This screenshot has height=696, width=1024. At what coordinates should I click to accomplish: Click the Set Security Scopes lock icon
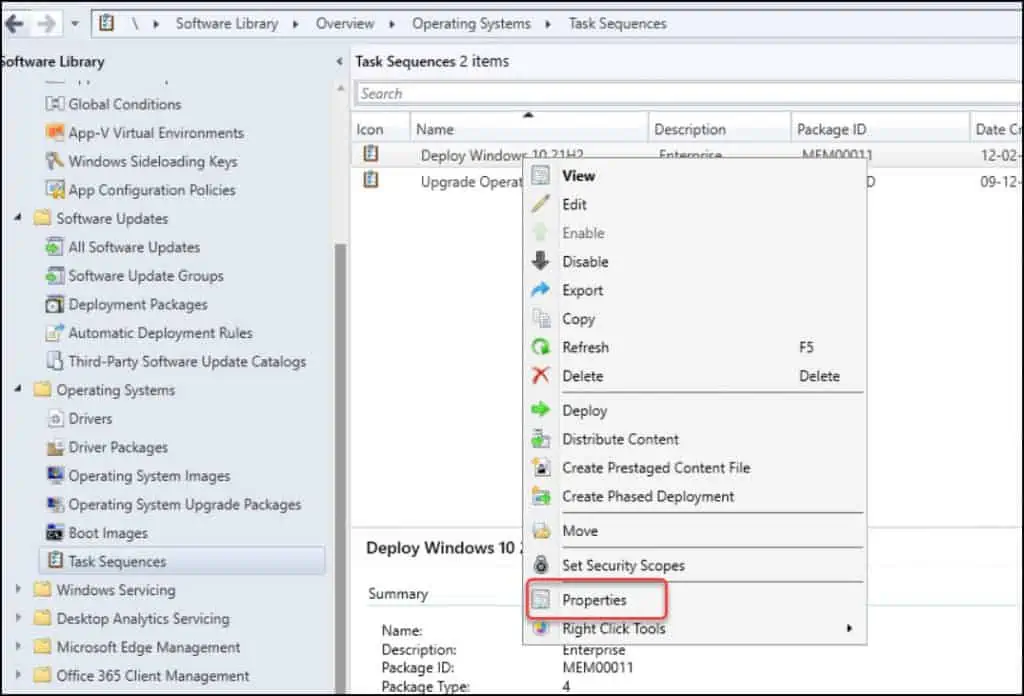click(x=541, y=565)
